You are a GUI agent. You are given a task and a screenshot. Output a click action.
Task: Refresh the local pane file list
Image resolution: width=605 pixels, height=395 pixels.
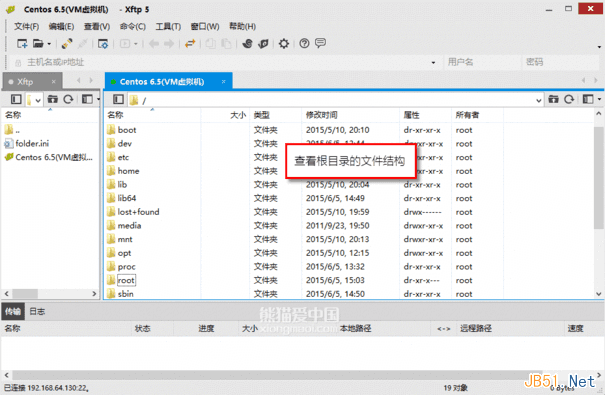pos(68,100)
